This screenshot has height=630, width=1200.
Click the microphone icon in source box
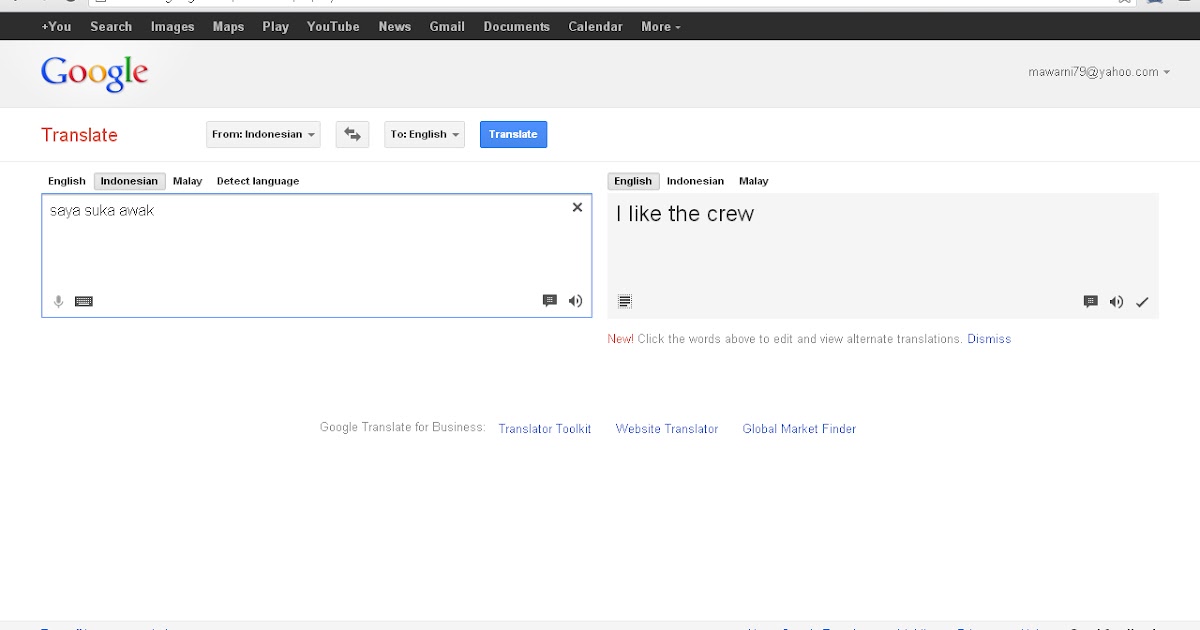pyautogui.click(x=58, y=301)
